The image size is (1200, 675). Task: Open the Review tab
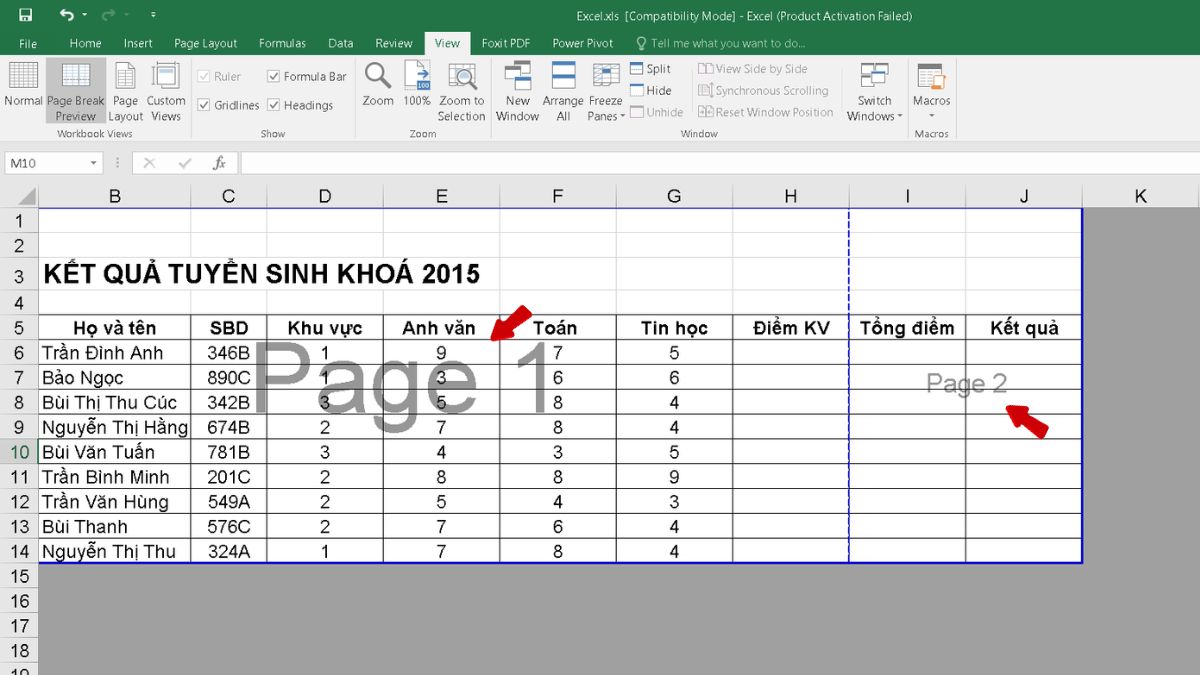click(394, 43)
